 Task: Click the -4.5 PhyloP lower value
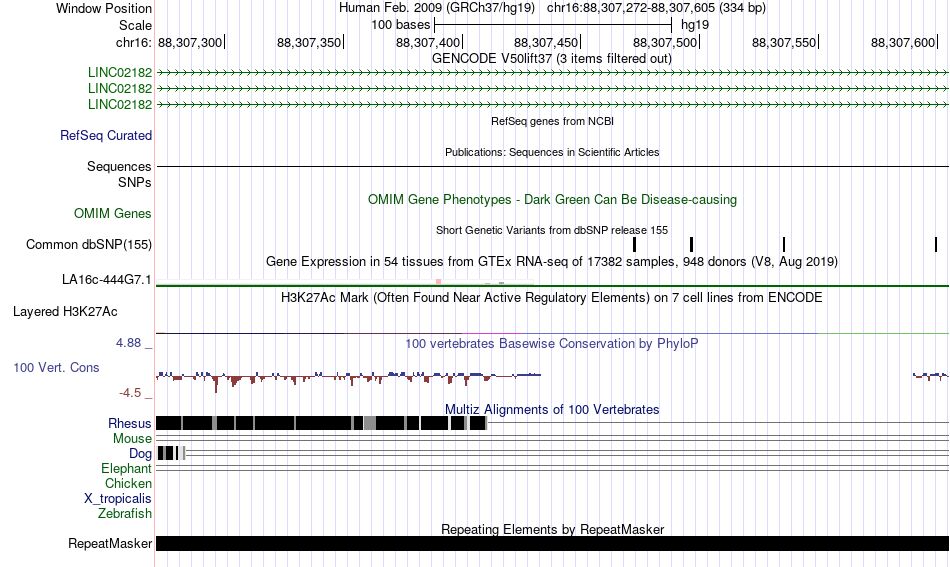click(130, 393)
